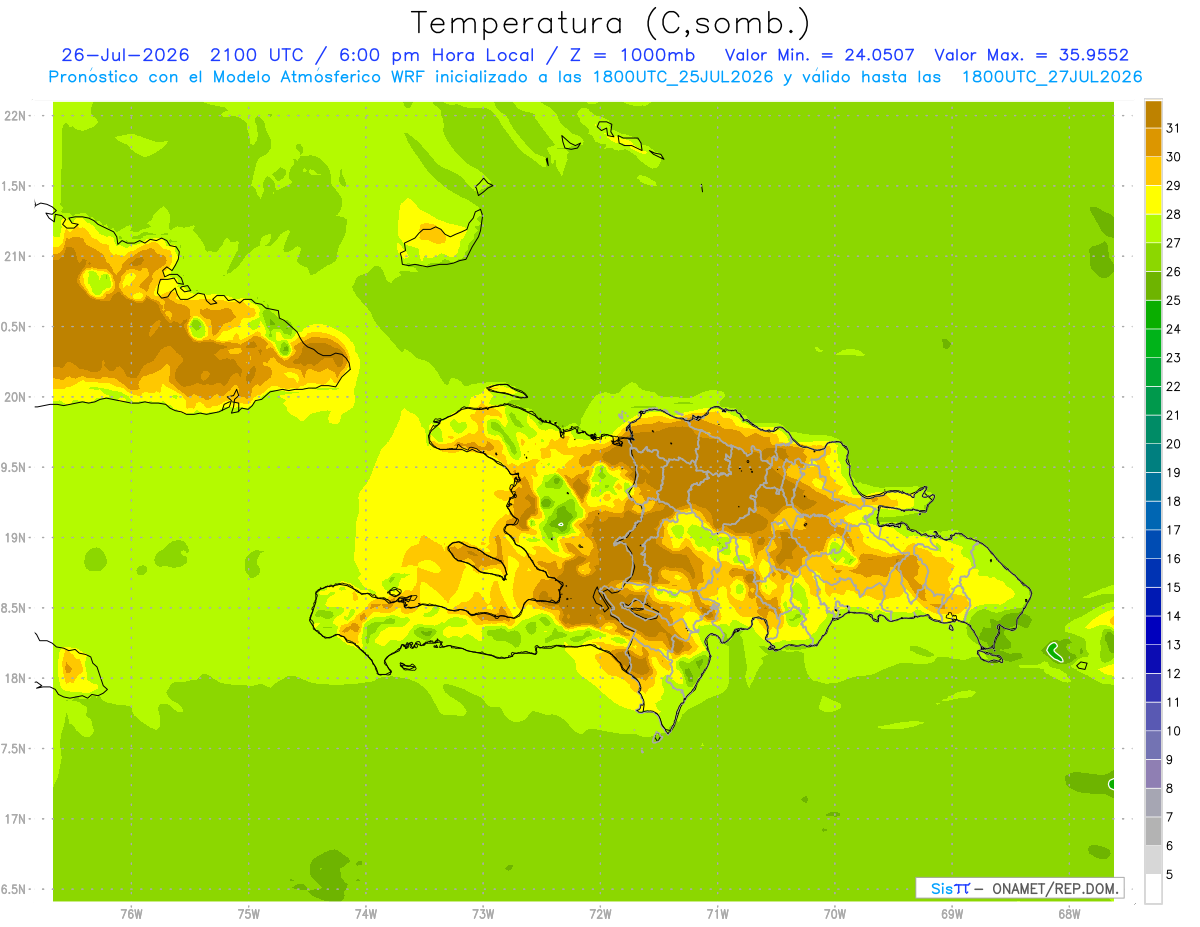Click the colorbar label '5'

click(x=1169, y=874)
